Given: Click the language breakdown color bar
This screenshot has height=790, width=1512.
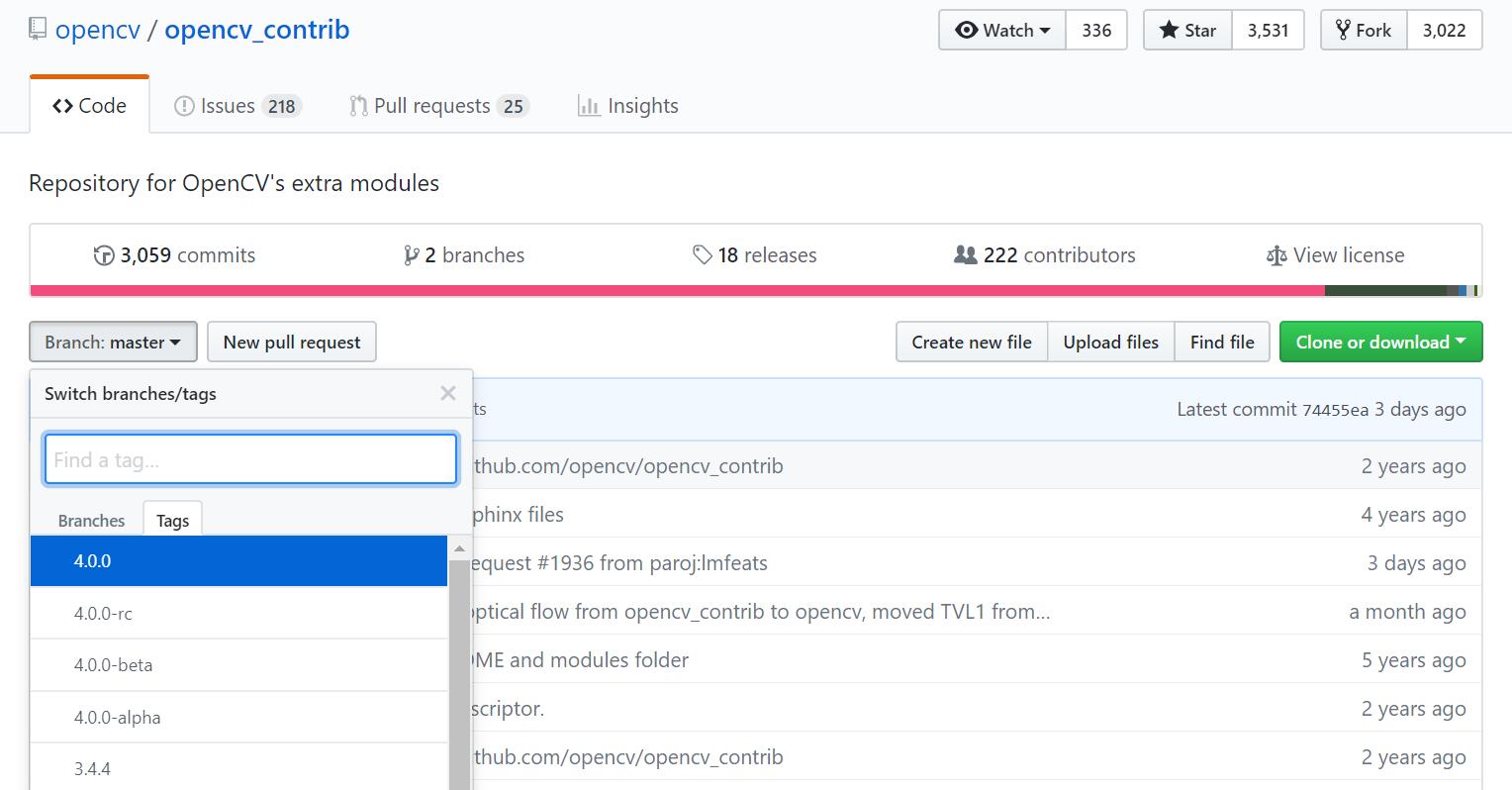Looking at the screenshot, I should pyautogui.click(x=755, y=291).
